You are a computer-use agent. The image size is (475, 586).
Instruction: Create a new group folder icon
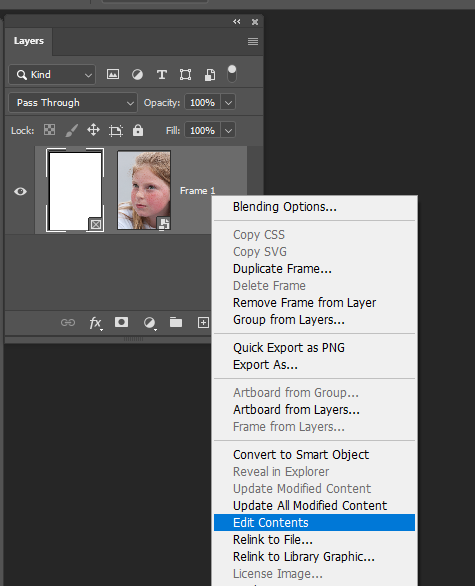click(176, 322)
